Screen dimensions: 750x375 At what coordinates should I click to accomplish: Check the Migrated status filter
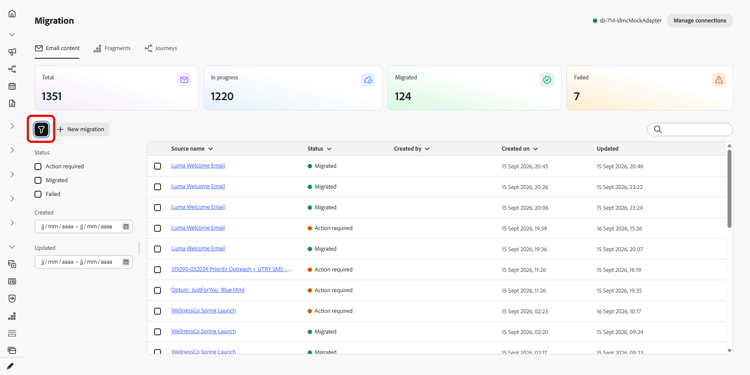coord(38,180)
